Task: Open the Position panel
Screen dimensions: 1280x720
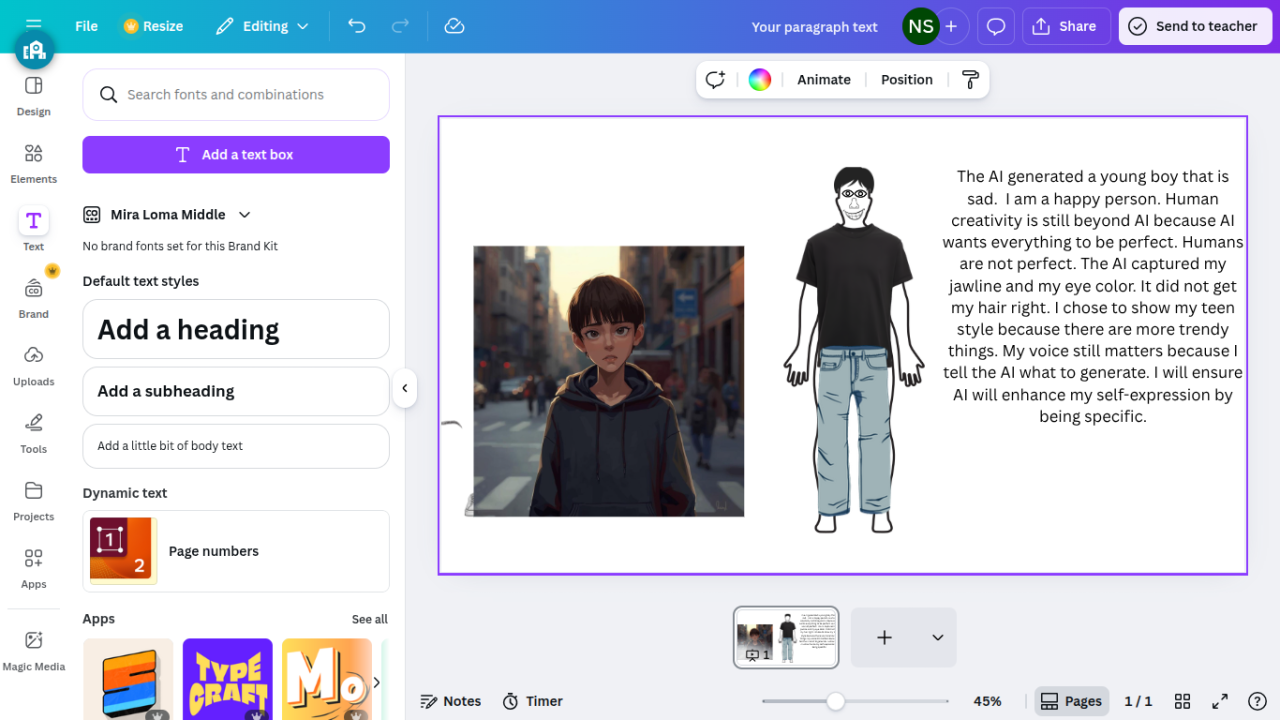Action: pos(906,80)
